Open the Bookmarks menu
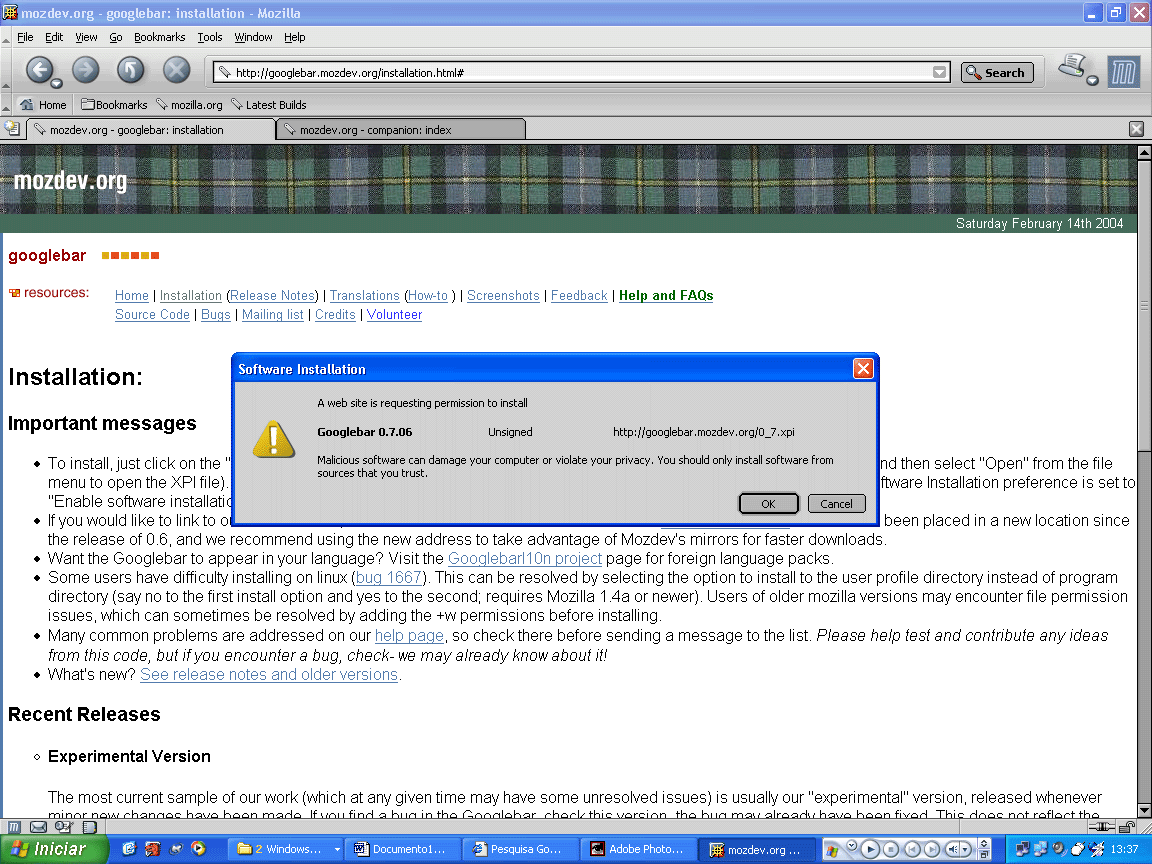 (x=159, y=37)
